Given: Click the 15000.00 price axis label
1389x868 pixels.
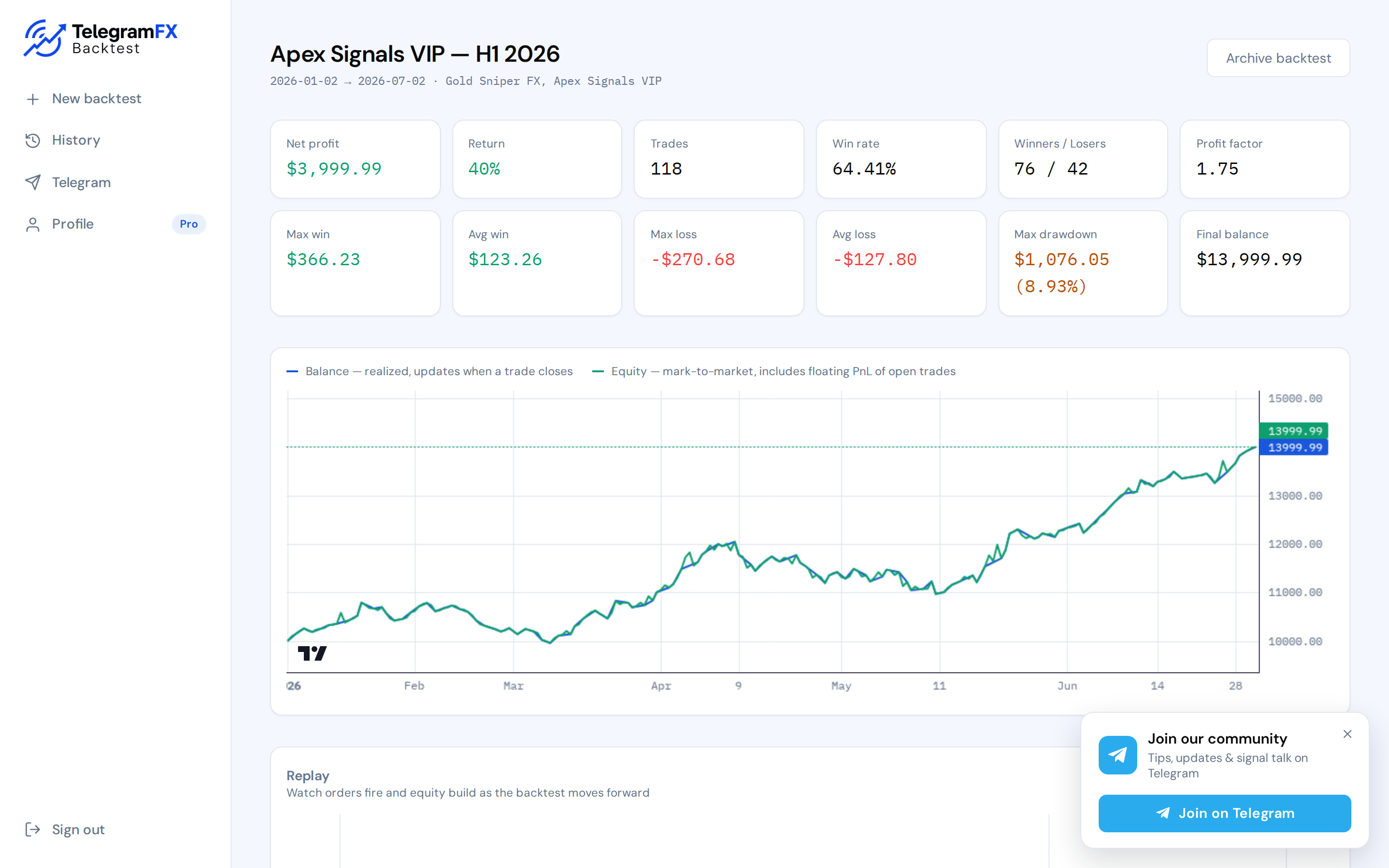Looking at the screenshot, I should tap(1295, 398).
